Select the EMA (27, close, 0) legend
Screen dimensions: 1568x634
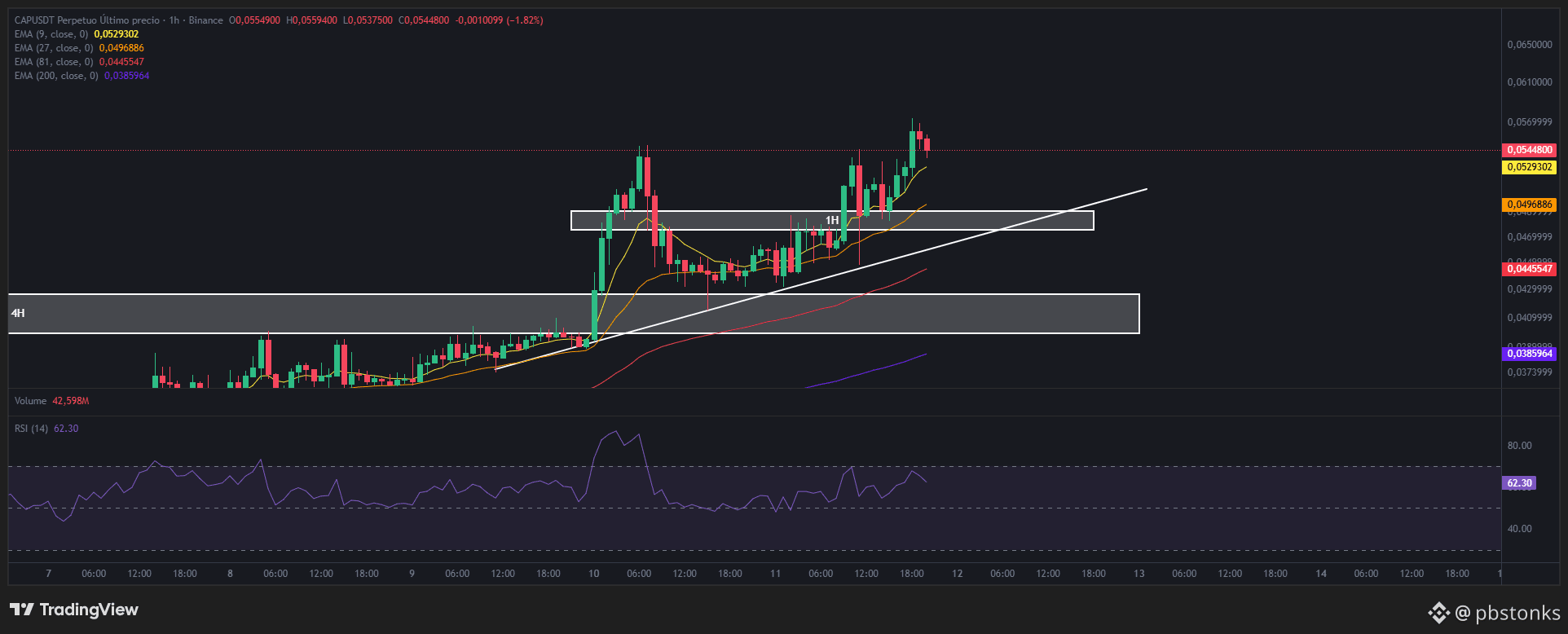pos(79,48)
